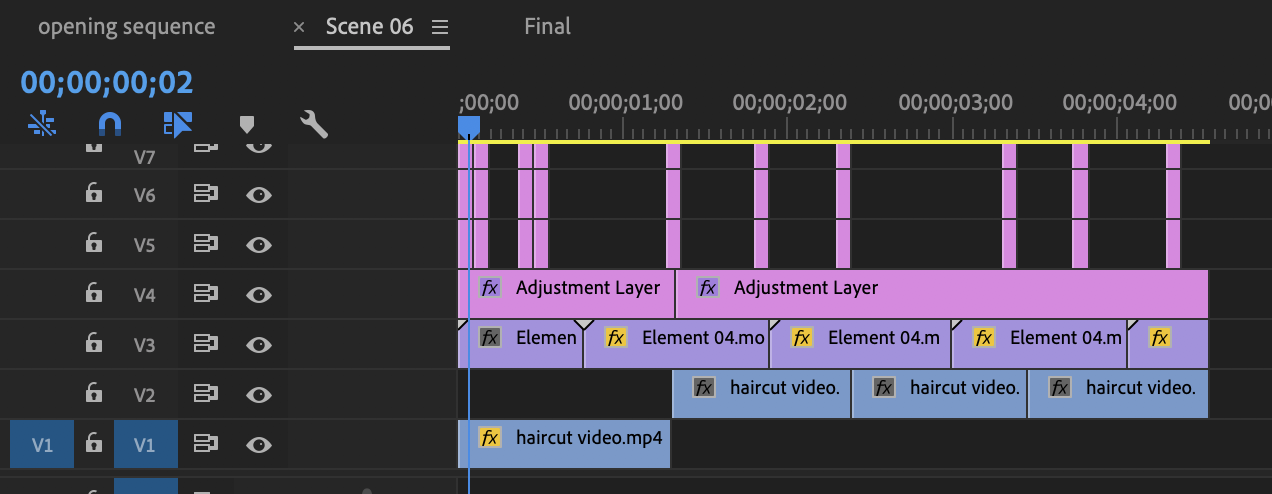The width and height of the screenshot is (1272, 494).
Task: Hide track V6 output with eye icon
Action: 259,195
